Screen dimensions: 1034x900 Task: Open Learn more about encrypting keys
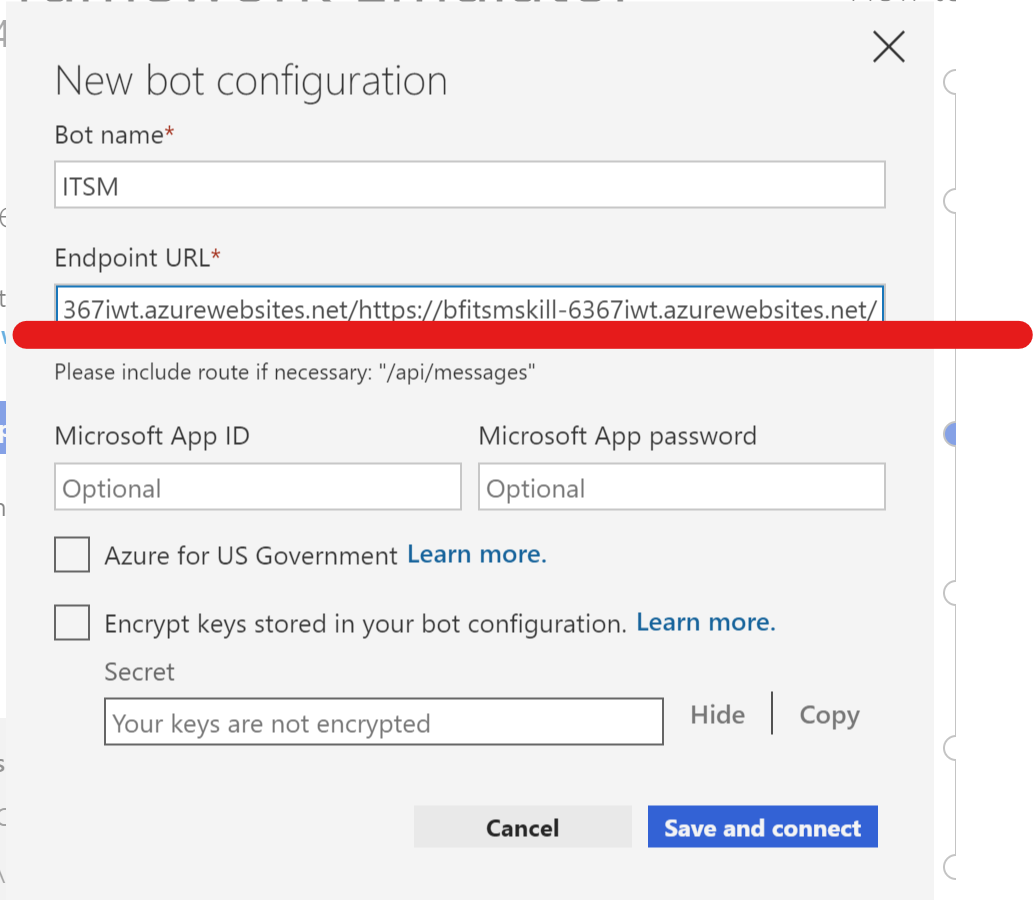click(x=705, y=622)
